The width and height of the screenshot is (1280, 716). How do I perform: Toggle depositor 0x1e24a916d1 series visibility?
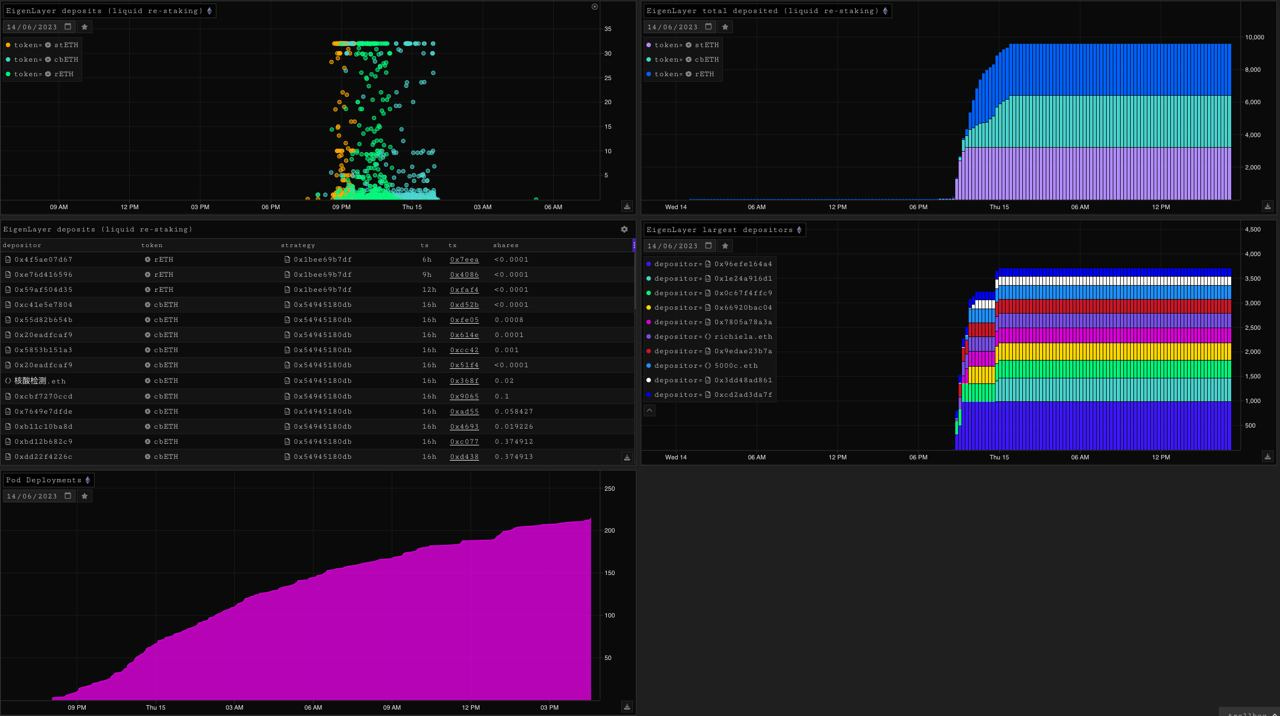tap(710, 279)
